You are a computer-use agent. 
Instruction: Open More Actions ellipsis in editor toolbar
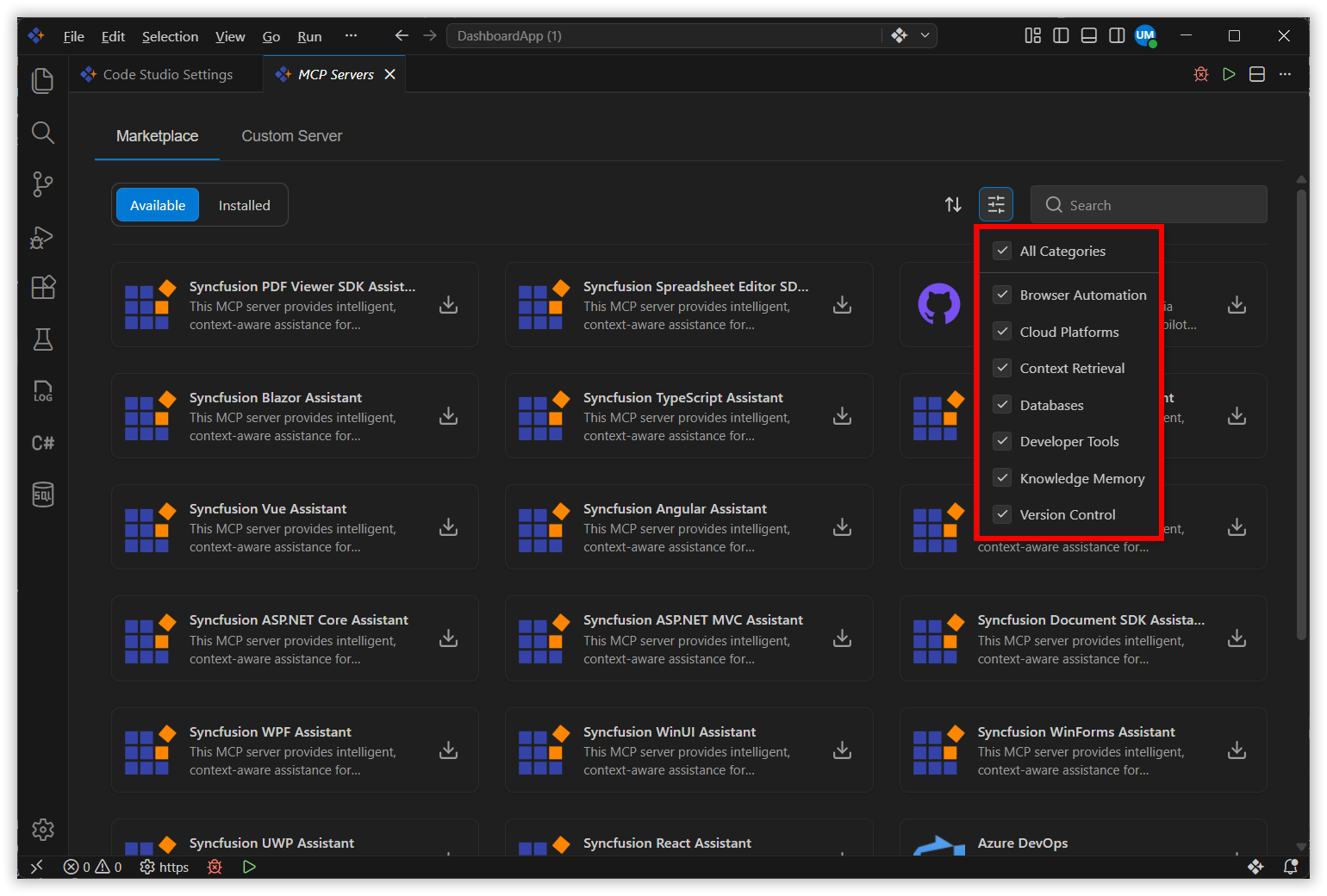click(x=1285, y=74)
